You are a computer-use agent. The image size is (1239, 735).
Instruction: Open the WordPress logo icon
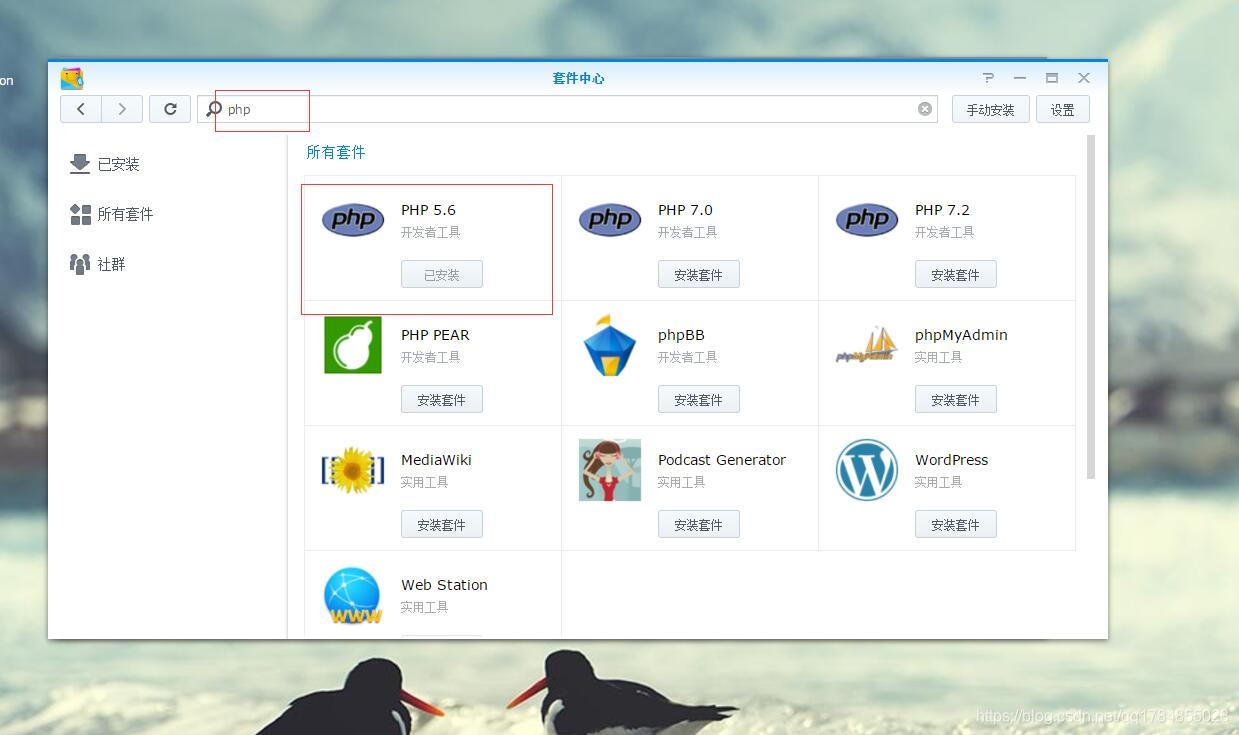pos(866,470)
